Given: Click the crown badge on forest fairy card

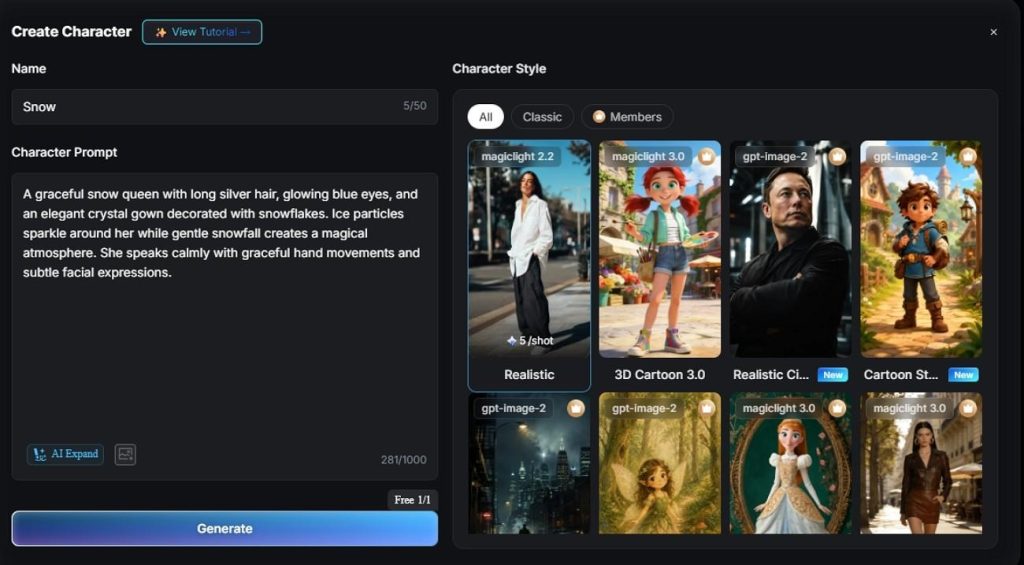Looking at the screenshot, I should pos(706,408).
